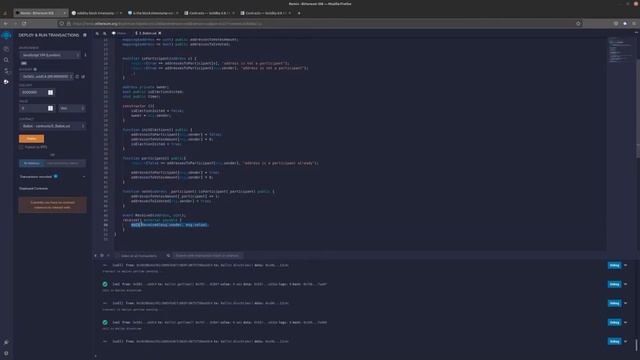Click the Firefox back button
Image resolution: width=640 pixels, height=360 pixels.
pos(6,24)
